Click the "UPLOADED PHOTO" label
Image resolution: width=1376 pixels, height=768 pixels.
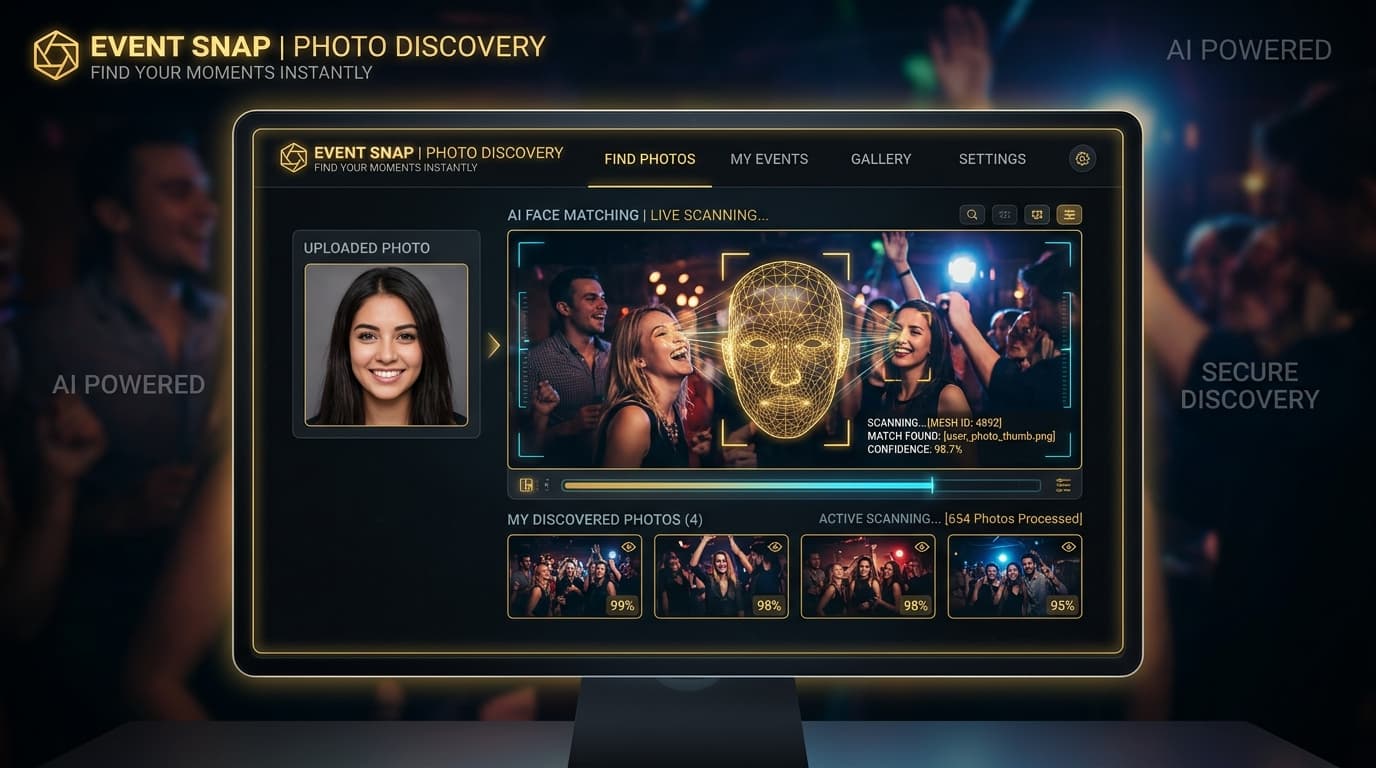pyautogui.click(x=367, y=248)
